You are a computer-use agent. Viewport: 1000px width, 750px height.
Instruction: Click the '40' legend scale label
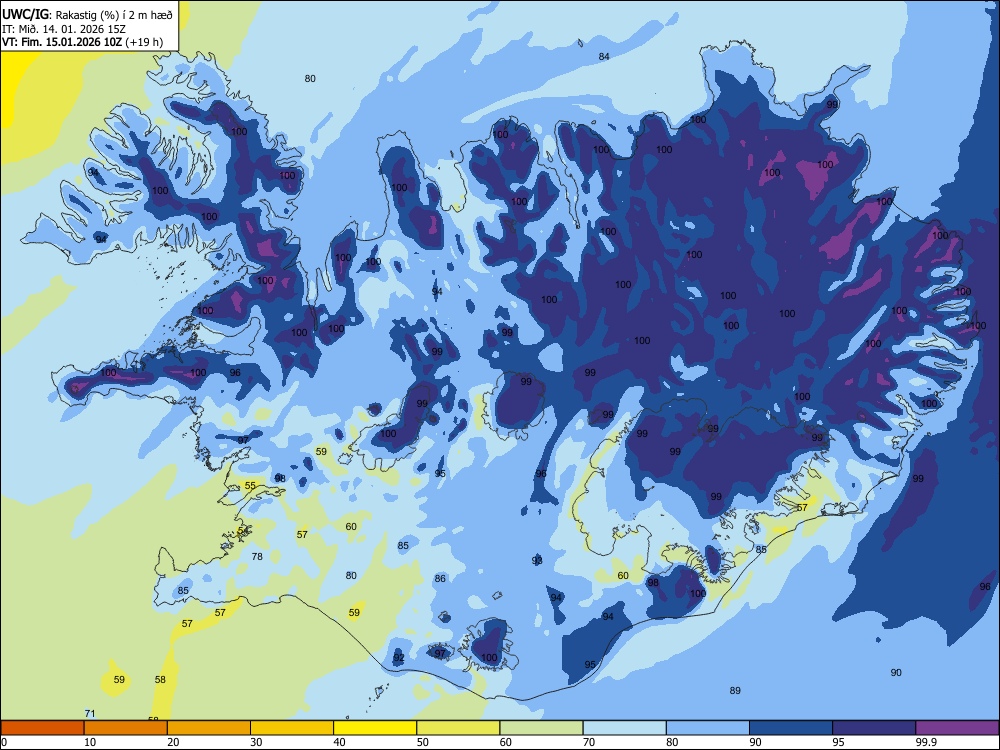pos(340,742)
